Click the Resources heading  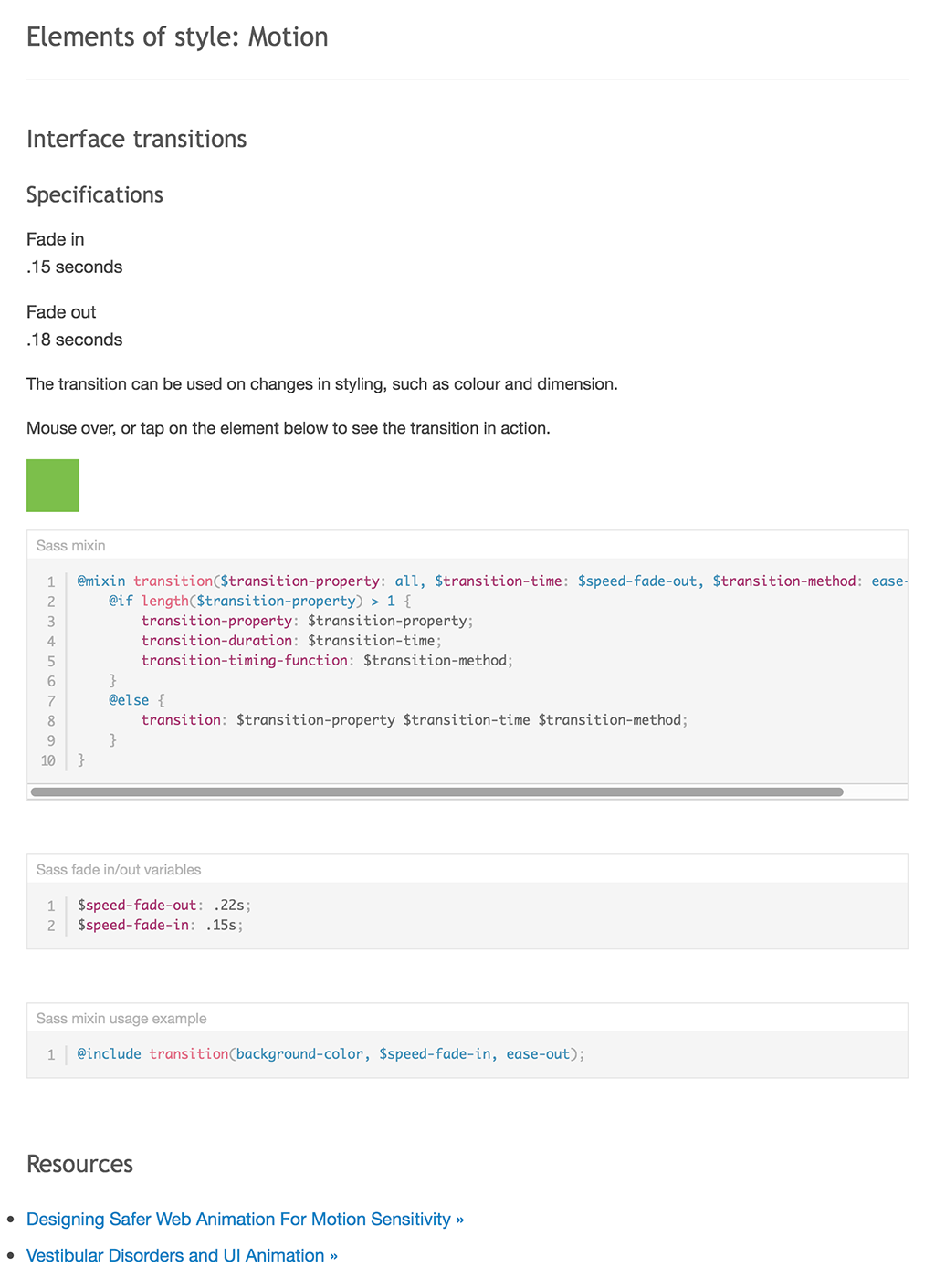(x=79, y=1164)
